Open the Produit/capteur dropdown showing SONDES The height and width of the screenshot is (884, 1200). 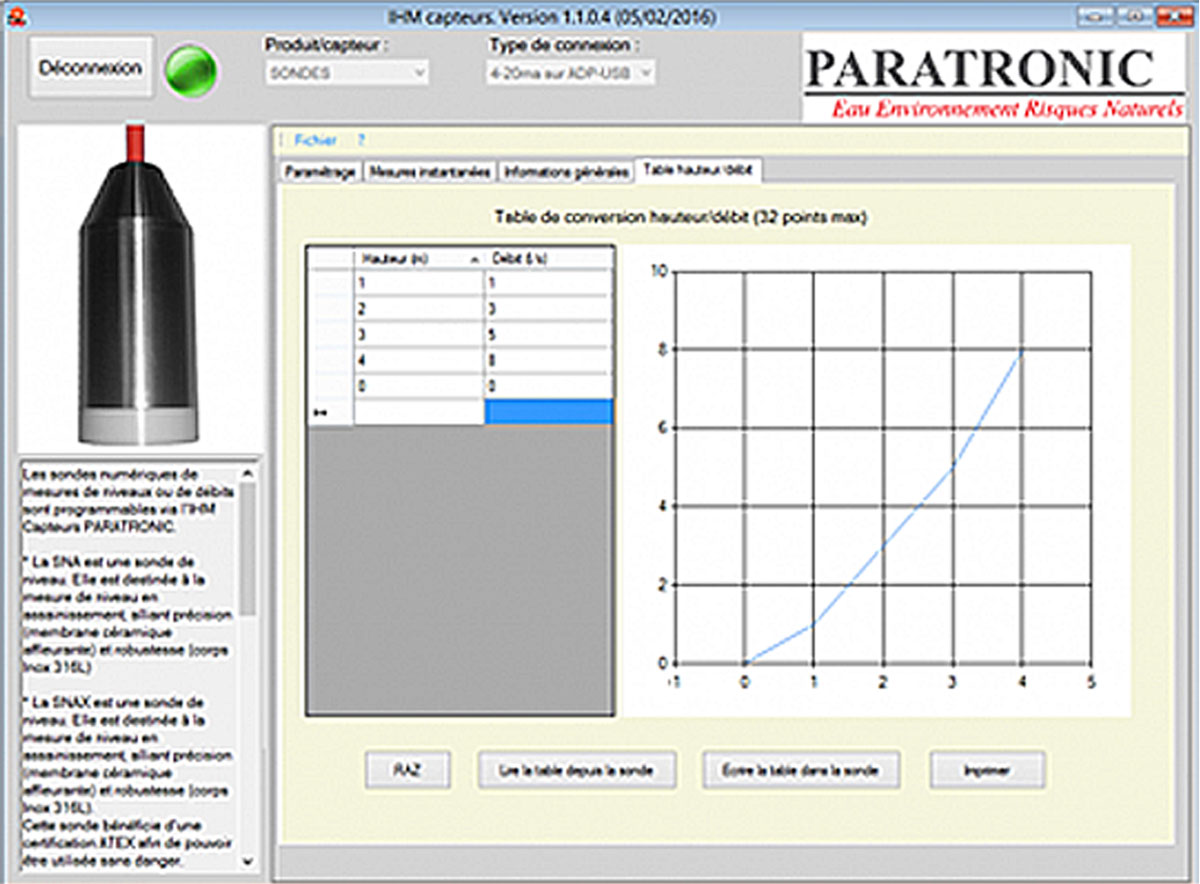coord(348,72)
